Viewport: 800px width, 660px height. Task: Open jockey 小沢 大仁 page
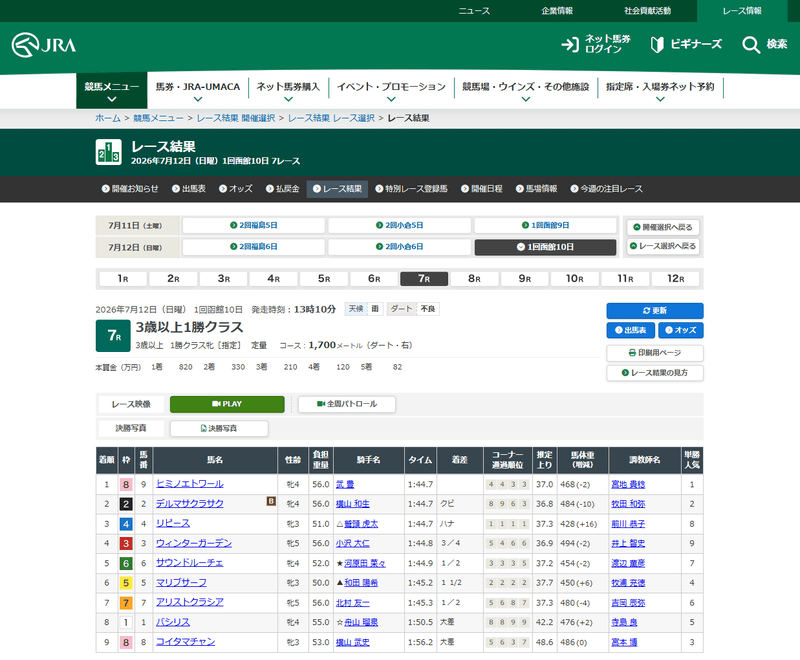coord(353,544)
